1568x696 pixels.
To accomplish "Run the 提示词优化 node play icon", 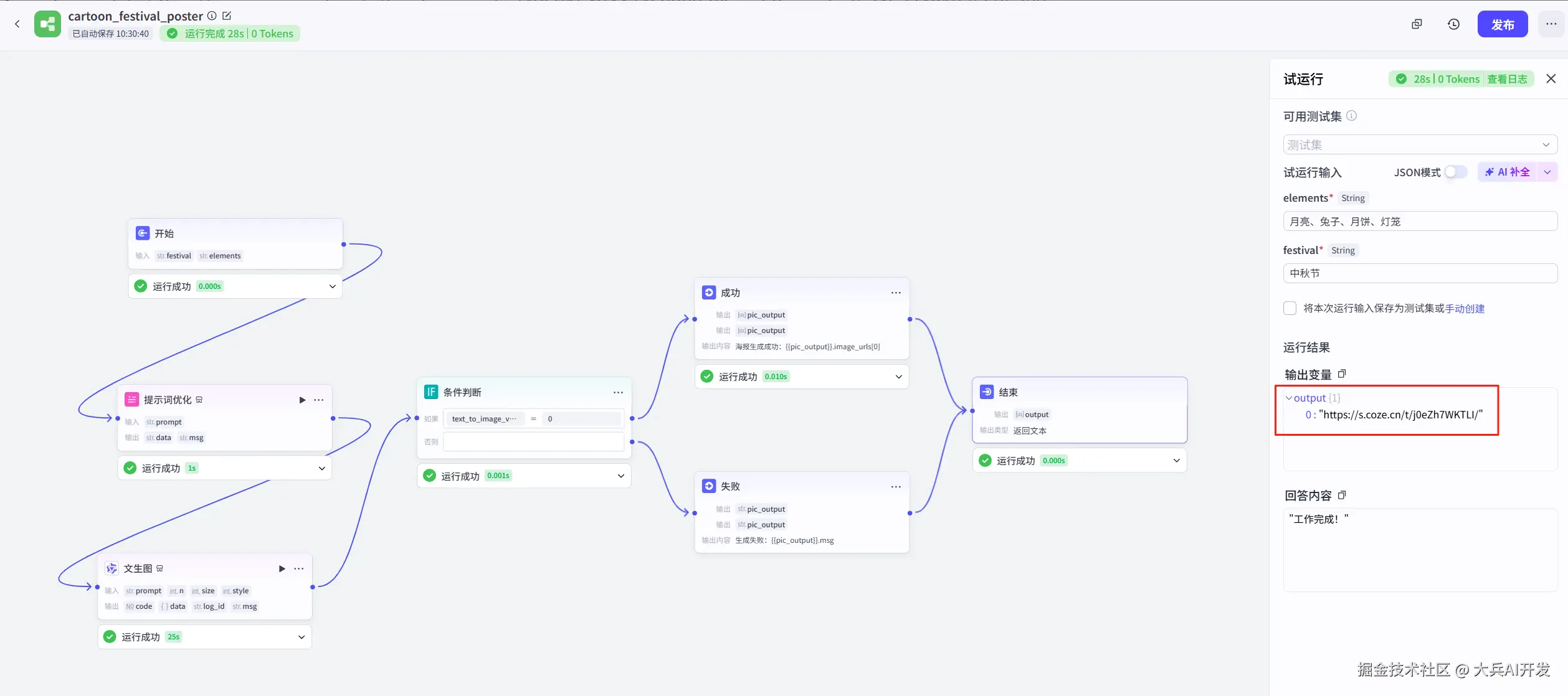I will click(x=302, y=400).
